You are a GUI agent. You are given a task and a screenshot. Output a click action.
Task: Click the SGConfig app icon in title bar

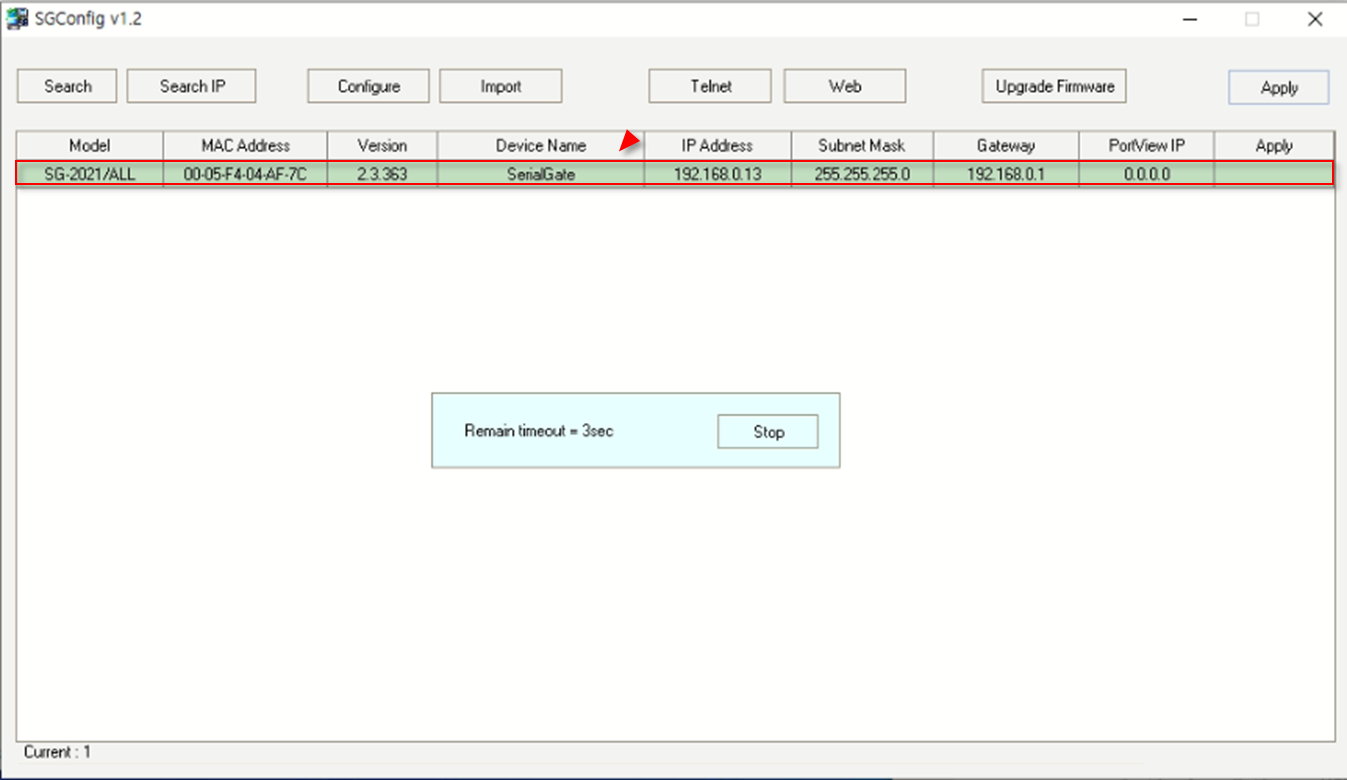click(17, 18)
